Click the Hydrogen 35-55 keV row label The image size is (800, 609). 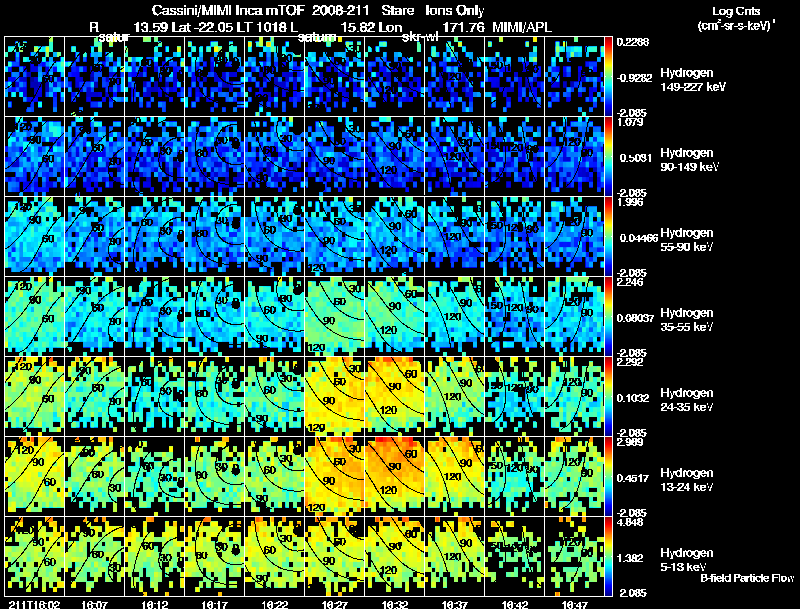686,320
